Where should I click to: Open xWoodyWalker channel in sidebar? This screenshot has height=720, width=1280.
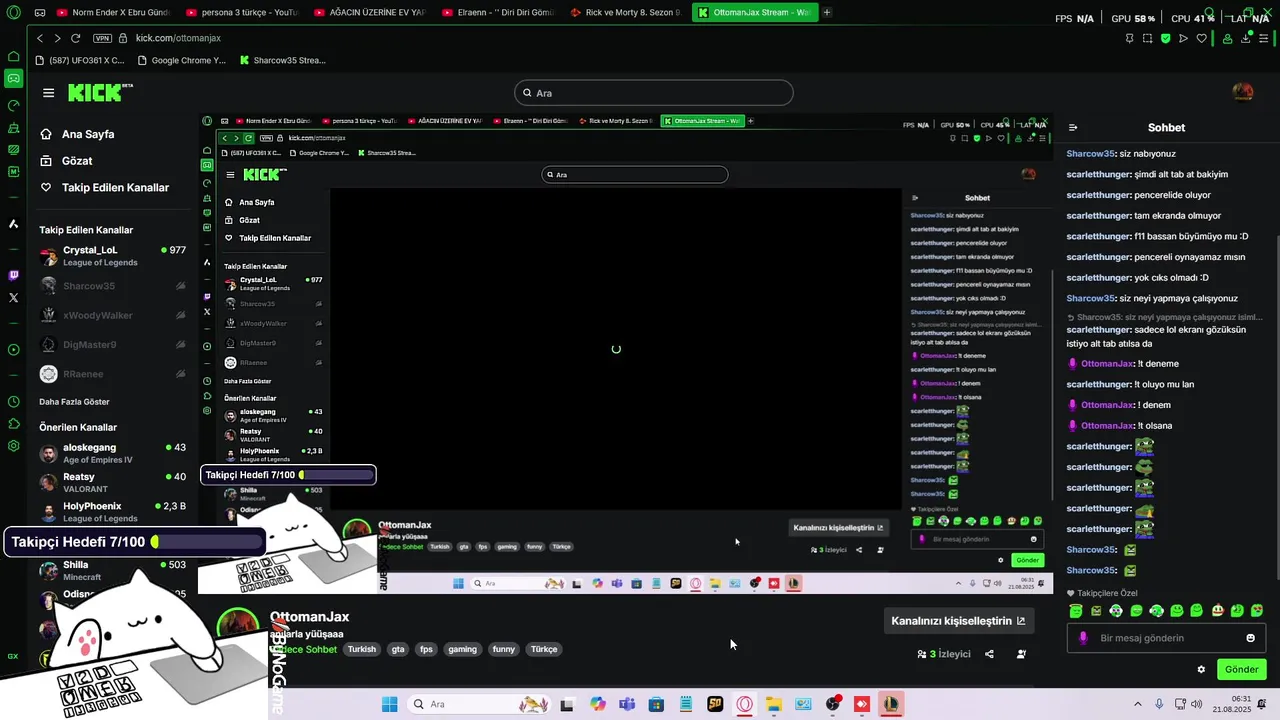(112, 315)
